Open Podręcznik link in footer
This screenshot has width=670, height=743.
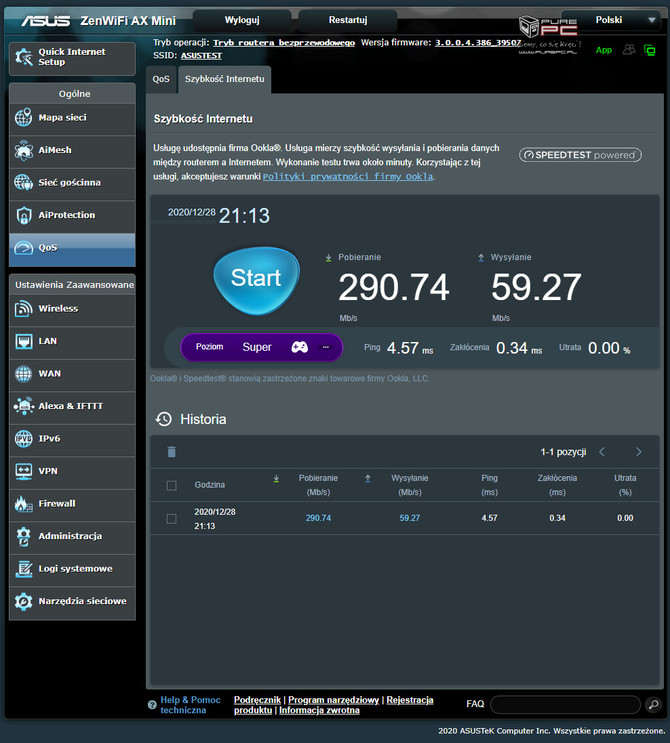pos(257,700)
